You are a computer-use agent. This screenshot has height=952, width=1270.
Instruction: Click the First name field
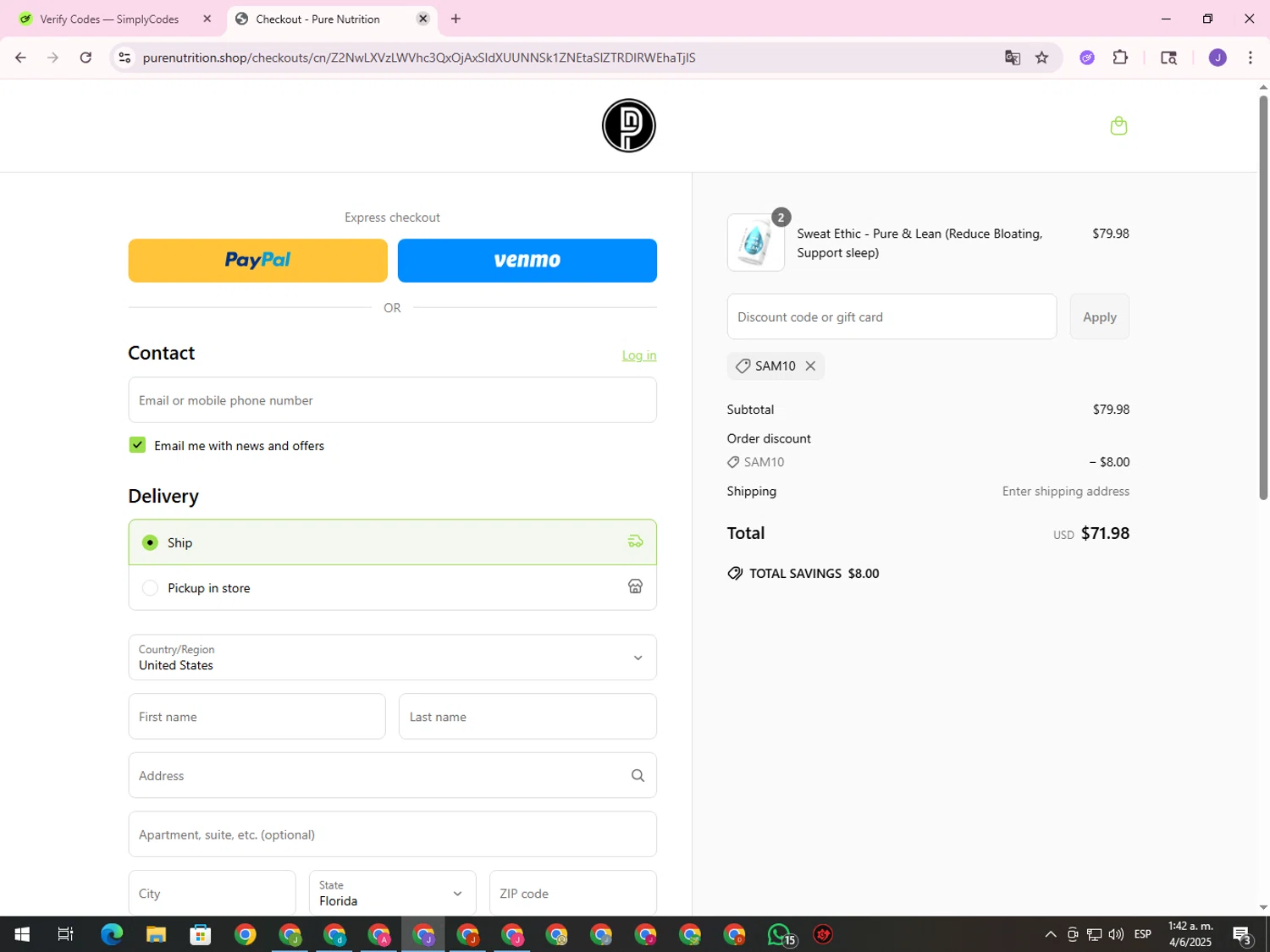tap(257, 717)
